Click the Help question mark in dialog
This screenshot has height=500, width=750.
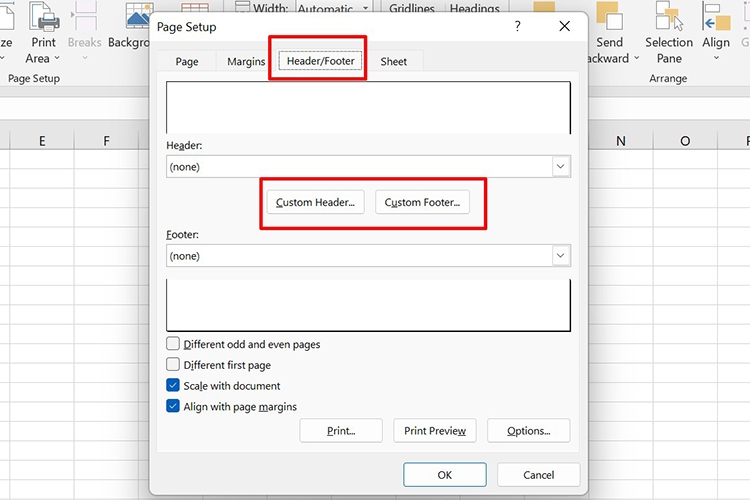tap(517, 27)
